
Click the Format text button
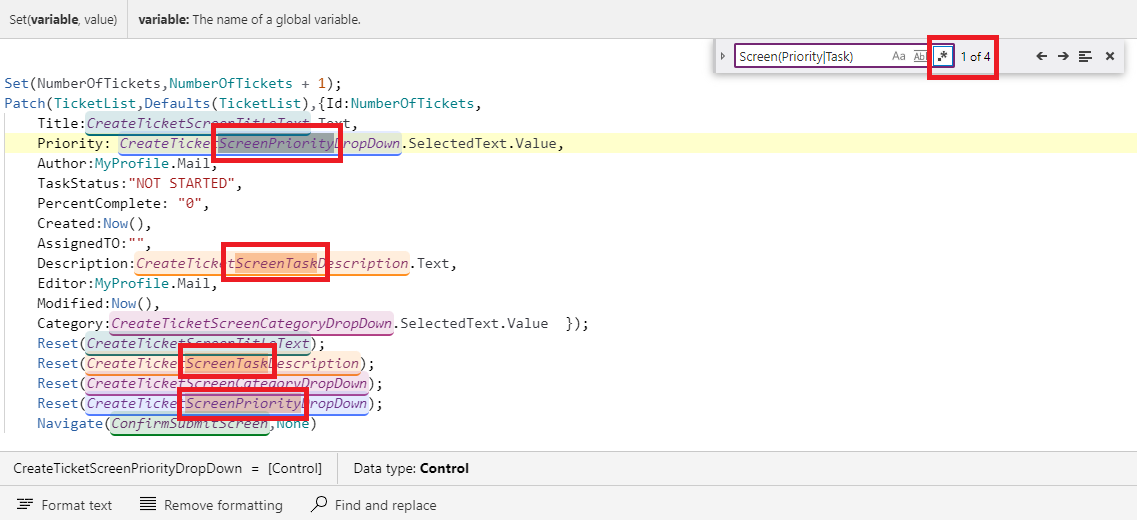click(65, 505)
